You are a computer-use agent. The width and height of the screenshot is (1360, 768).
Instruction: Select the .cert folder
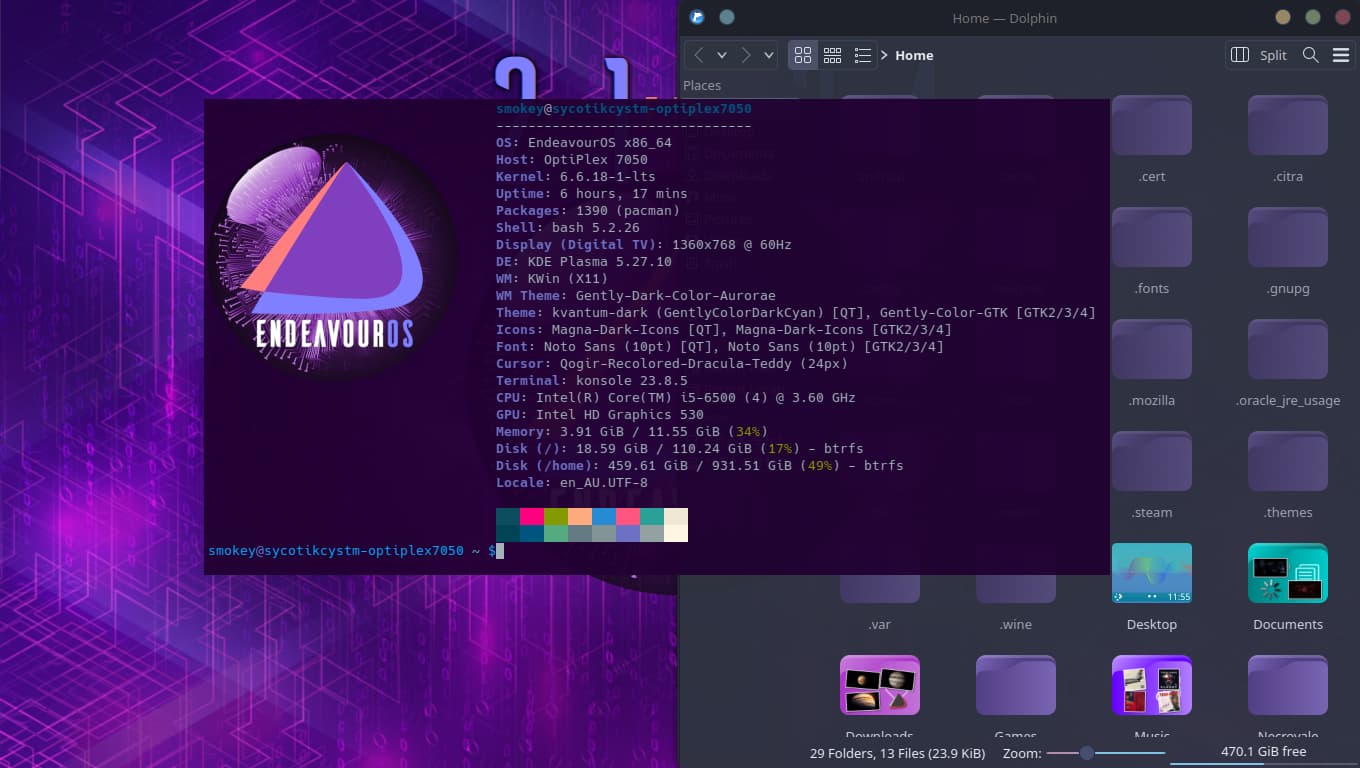pyautogui.click(x=1152, y=140)
